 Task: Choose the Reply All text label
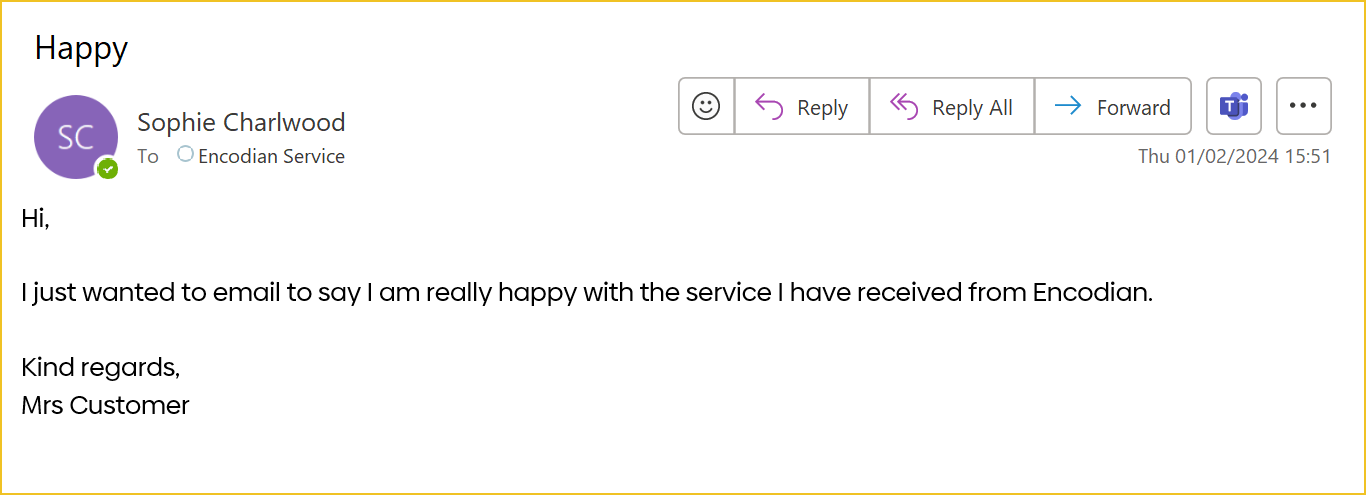click(972, 108)
